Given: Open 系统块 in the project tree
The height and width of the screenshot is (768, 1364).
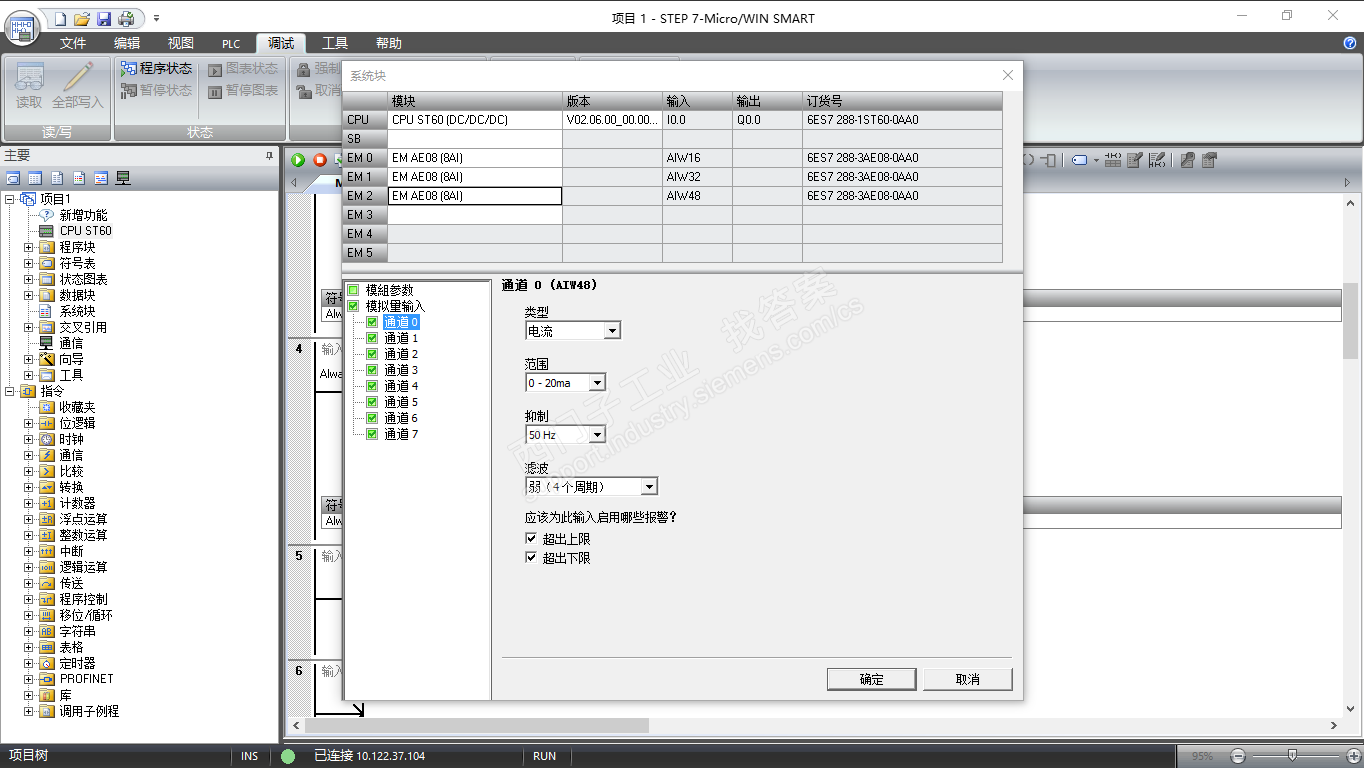Looking at the screenshot, I should (77, 311).
